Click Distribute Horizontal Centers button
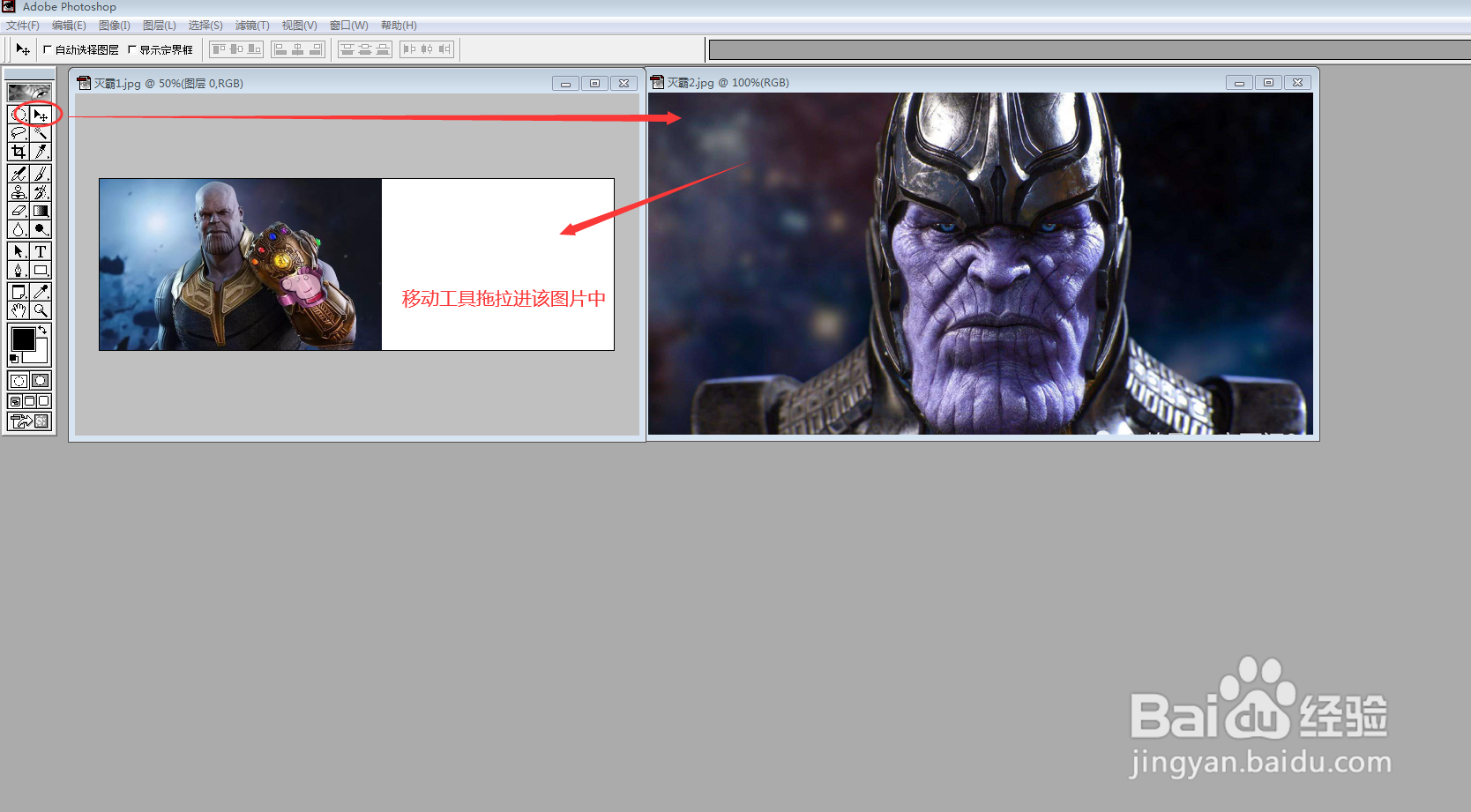 click(427, 49)
